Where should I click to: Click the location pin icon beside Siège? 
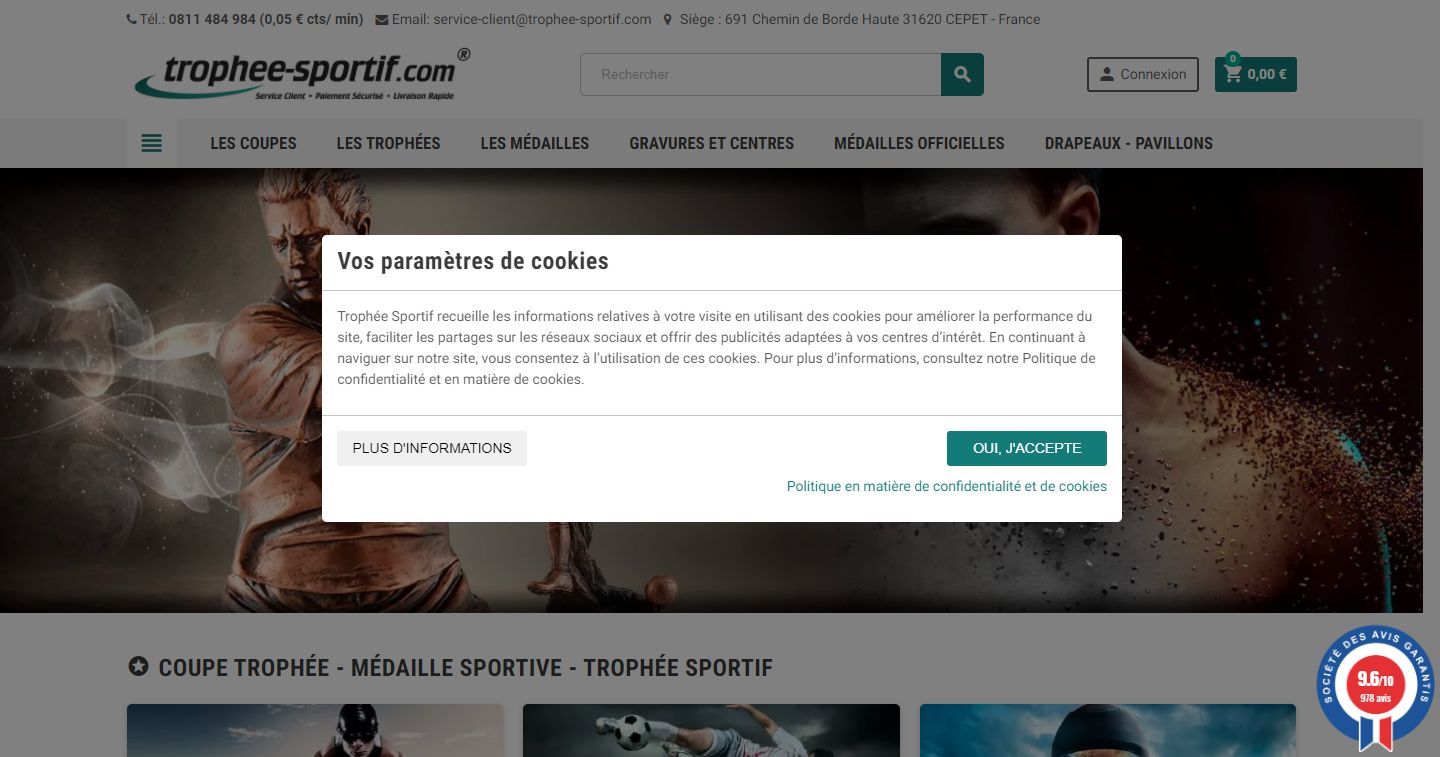(x=667, y=19)
